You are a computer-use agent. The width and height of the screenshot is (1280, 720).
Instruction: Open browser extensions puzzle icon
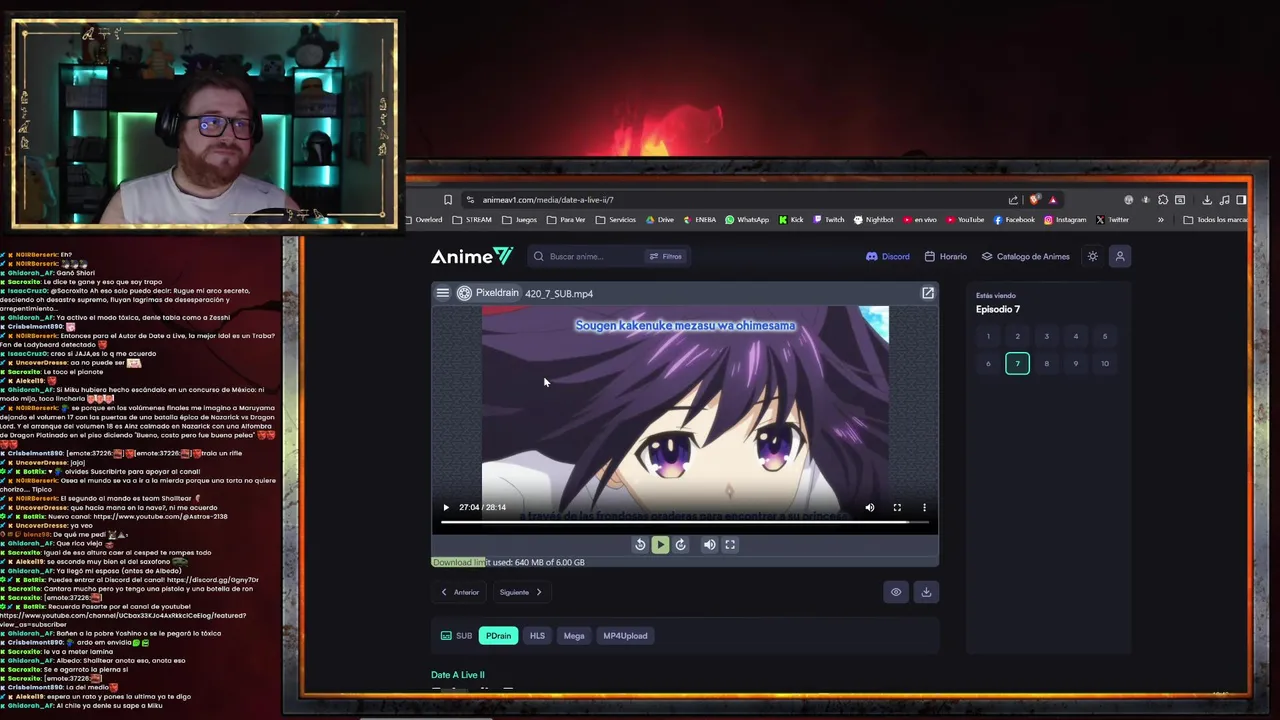point(1163,200)
